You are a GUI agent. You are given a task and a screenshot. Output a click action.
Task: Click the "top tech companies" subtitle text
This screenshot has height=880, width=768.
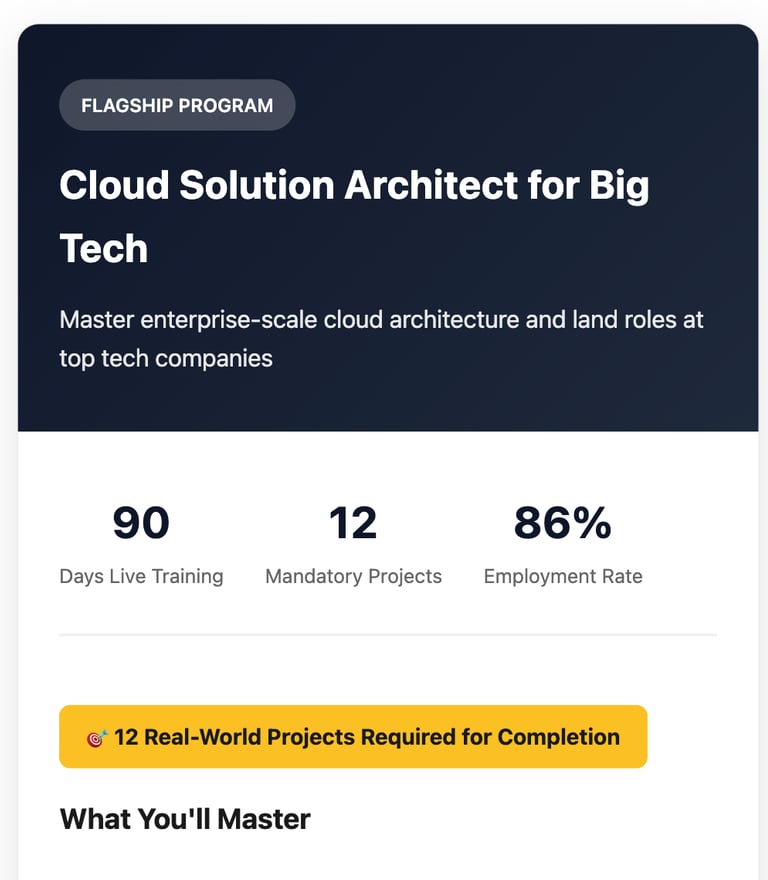coord(166,358)
